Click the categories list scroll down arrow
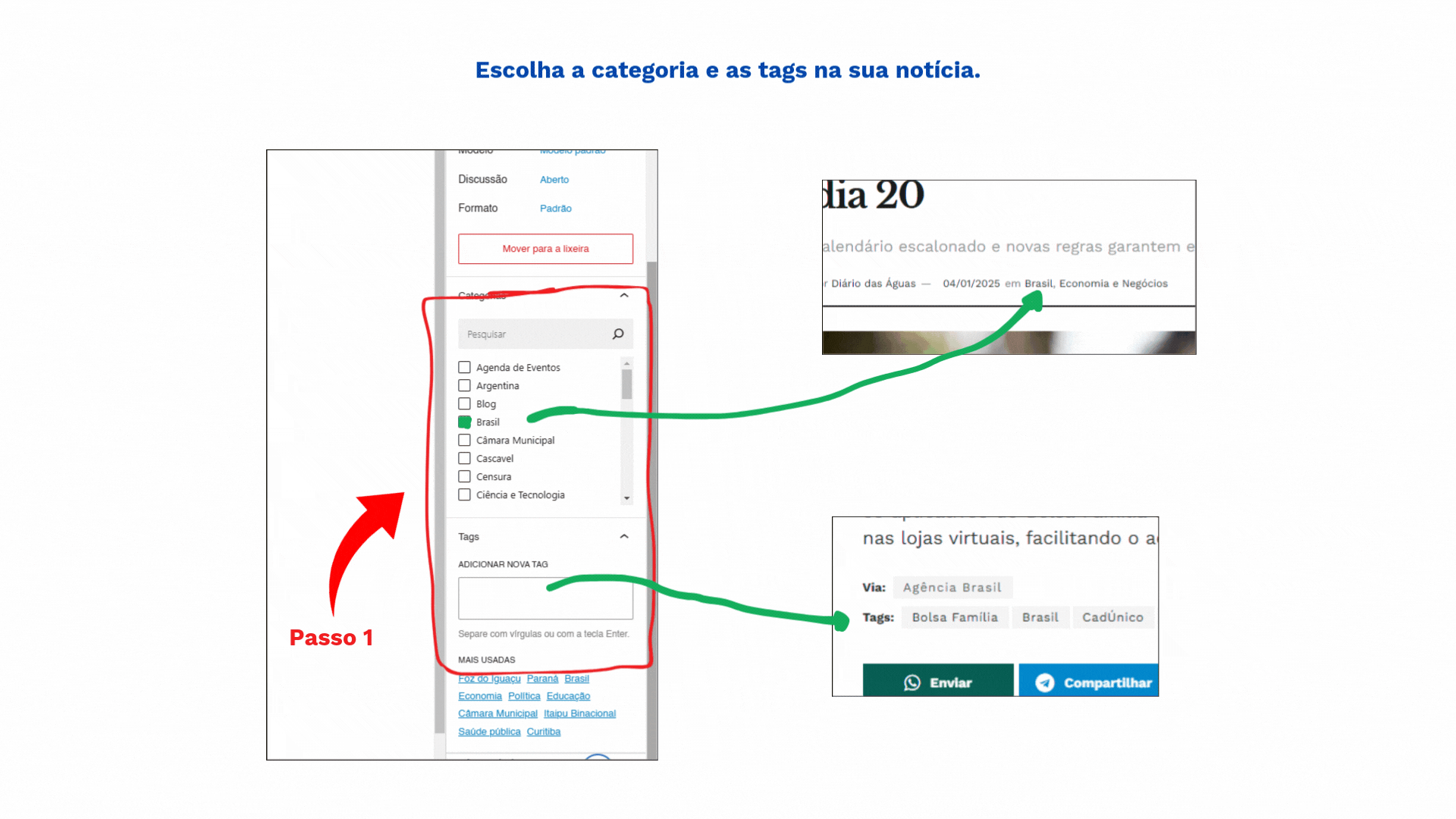 tap(627, 498)
